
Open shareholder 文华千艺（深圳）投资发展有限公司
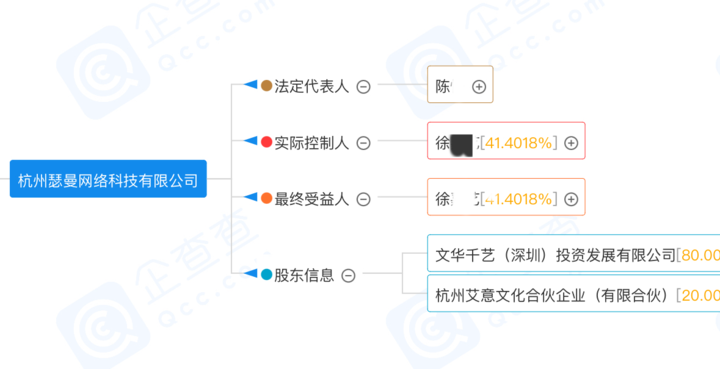(x=574, y=253)
